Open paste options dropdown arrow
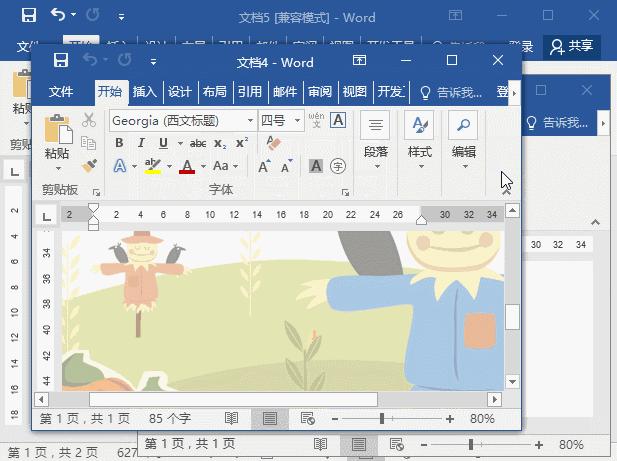 pyautogui.click(x=58, y=169)
